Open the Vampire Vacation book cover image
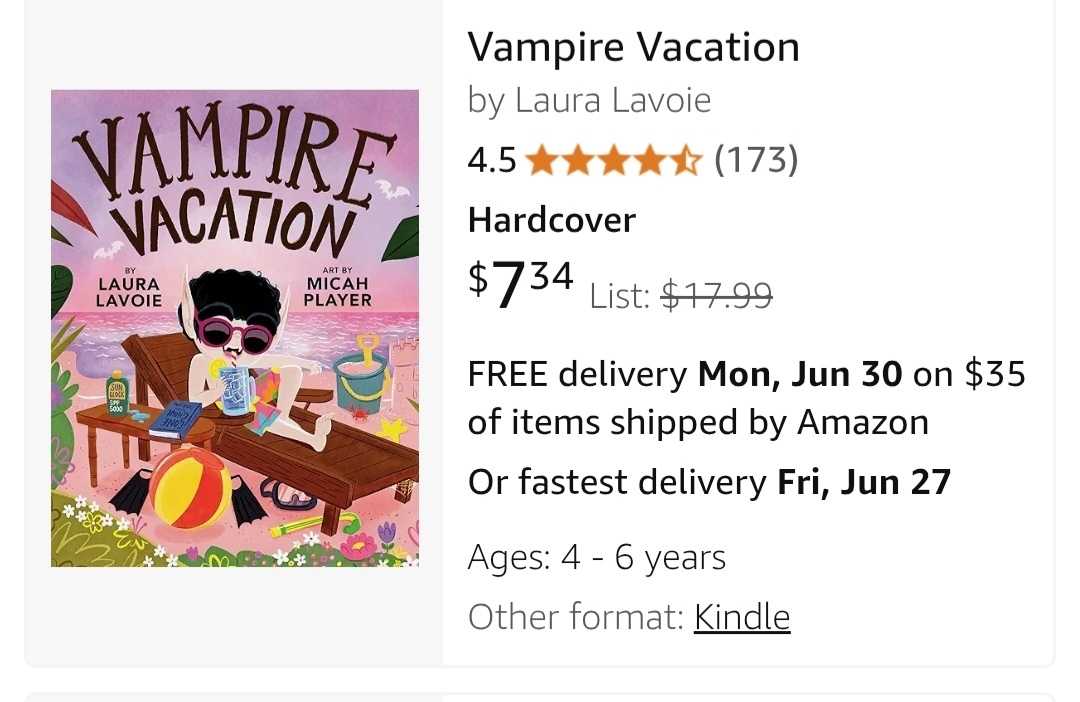The width and height of the screenshot is (1080, 702). pyautogui.click(x=235, y=328)
